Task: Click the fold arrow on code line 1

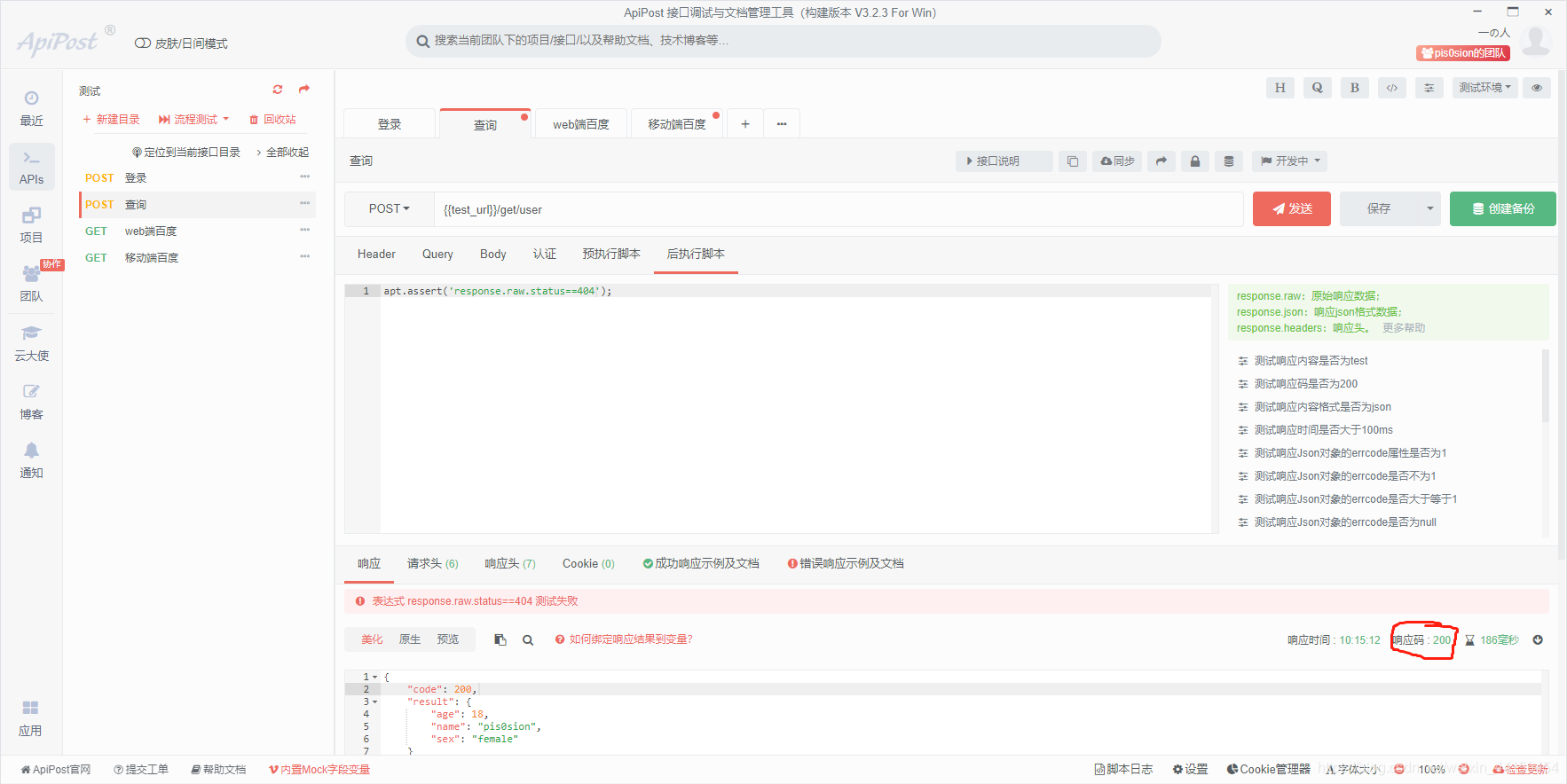Action: coord(375,677)
